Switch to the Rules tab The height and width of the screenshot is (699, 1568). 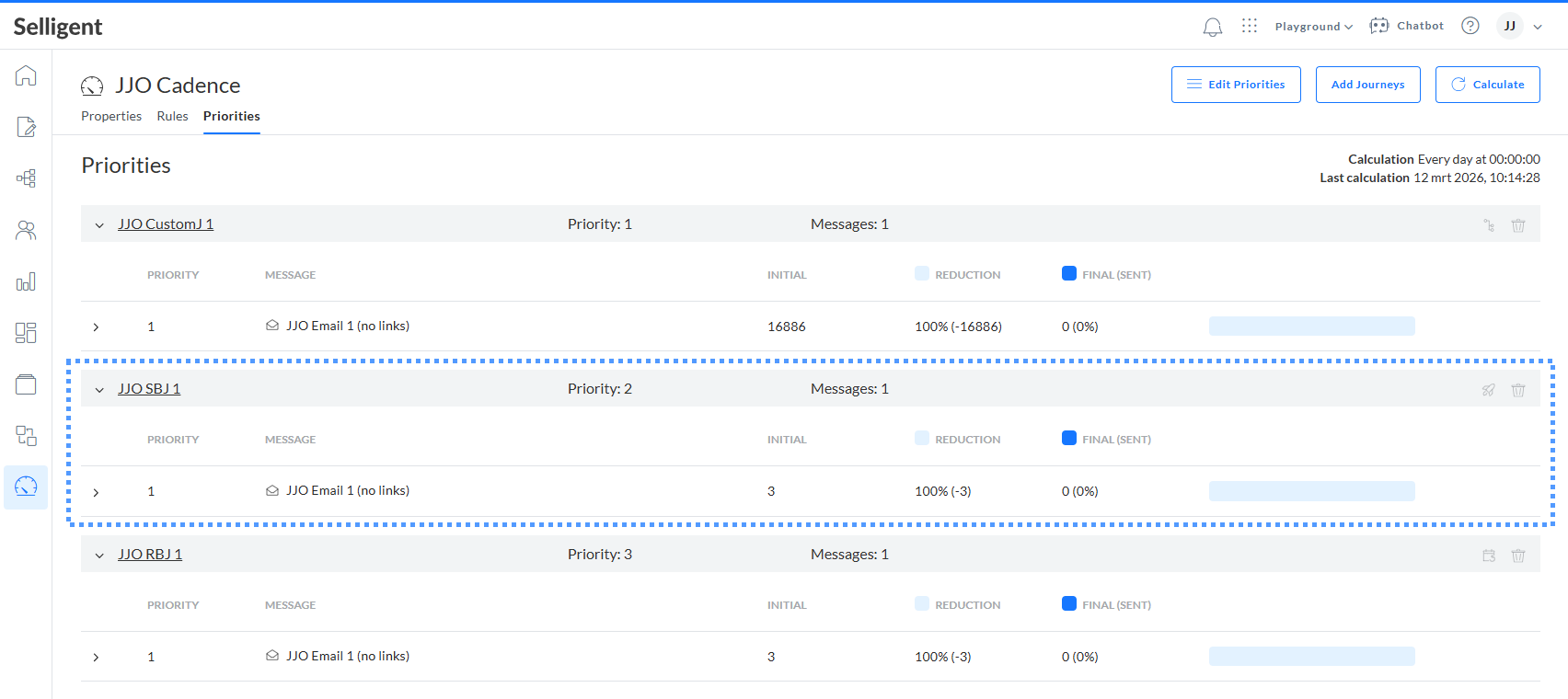pos(172,116)
